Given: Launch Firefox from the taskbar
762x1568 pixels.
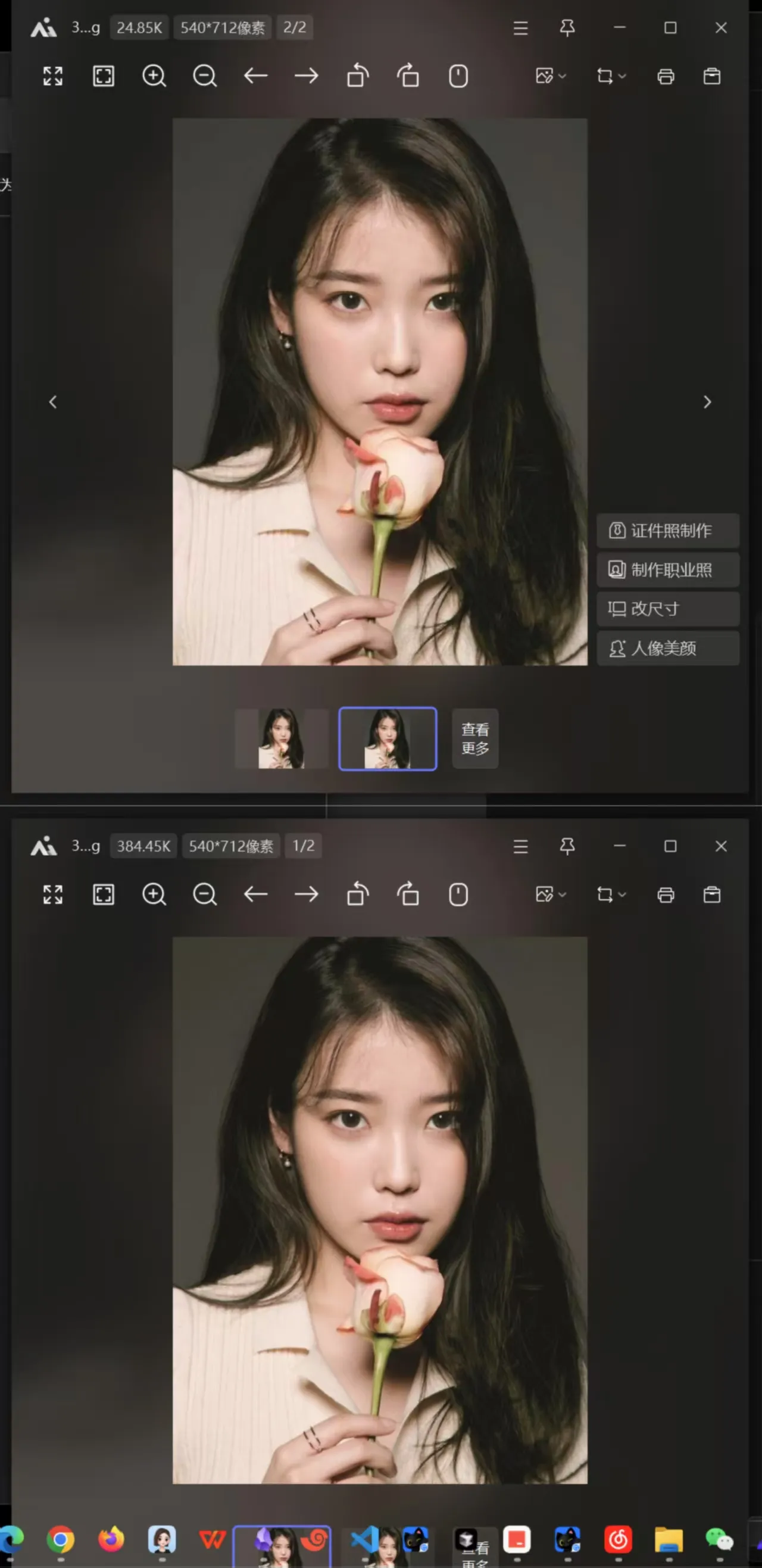Looking at the screenshot, I should tap(111, 1540).
